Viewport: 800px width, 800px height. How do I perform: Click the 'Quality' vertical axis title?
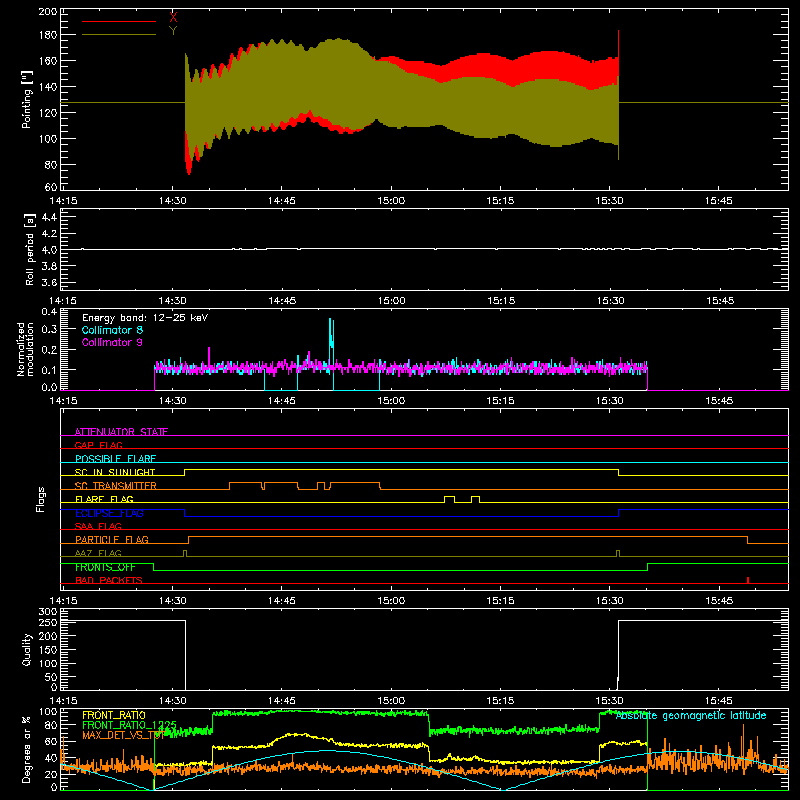[x=27, y=649]
